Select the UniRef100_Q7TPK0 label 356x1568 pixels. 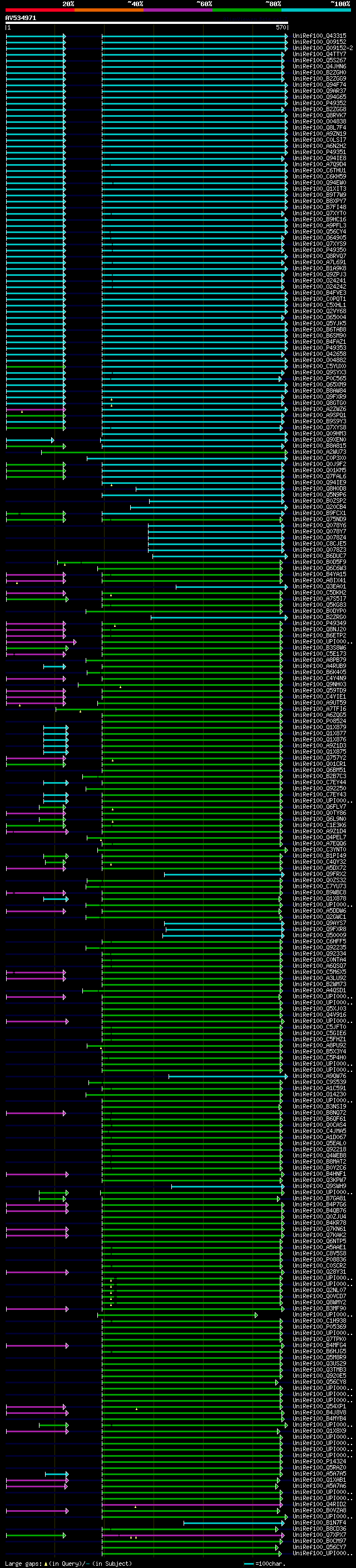(319, 1338)
